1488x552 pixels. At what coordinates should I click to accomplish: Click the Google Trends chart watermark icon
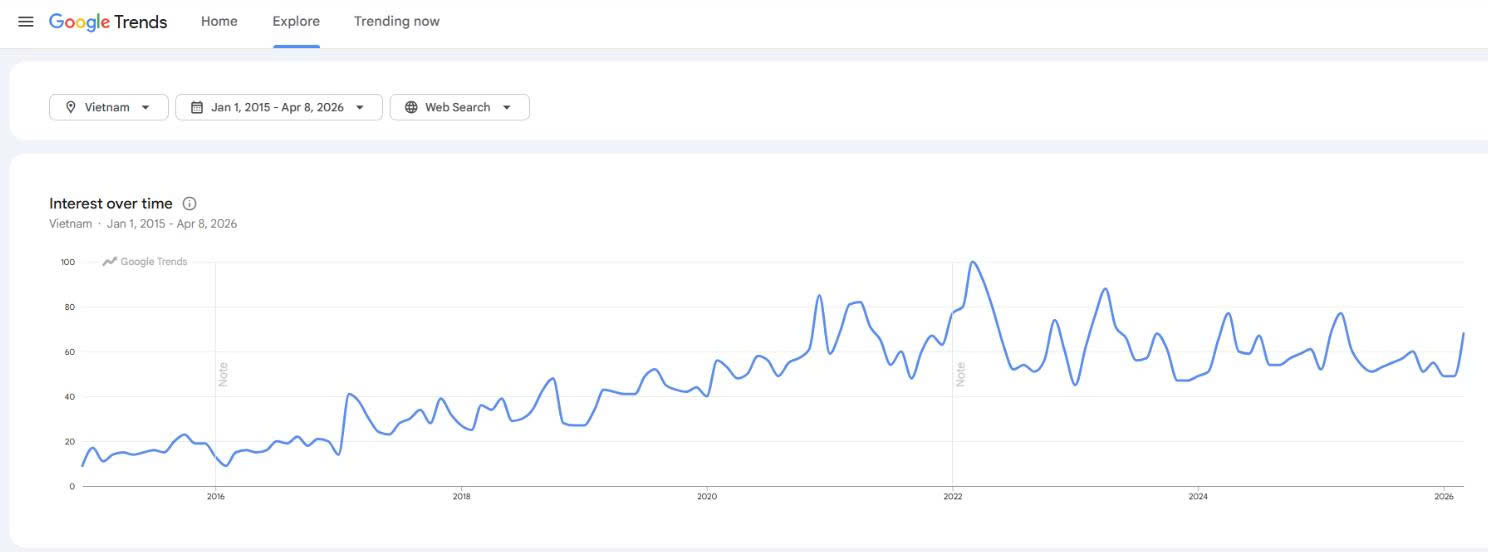pos(109,262)
